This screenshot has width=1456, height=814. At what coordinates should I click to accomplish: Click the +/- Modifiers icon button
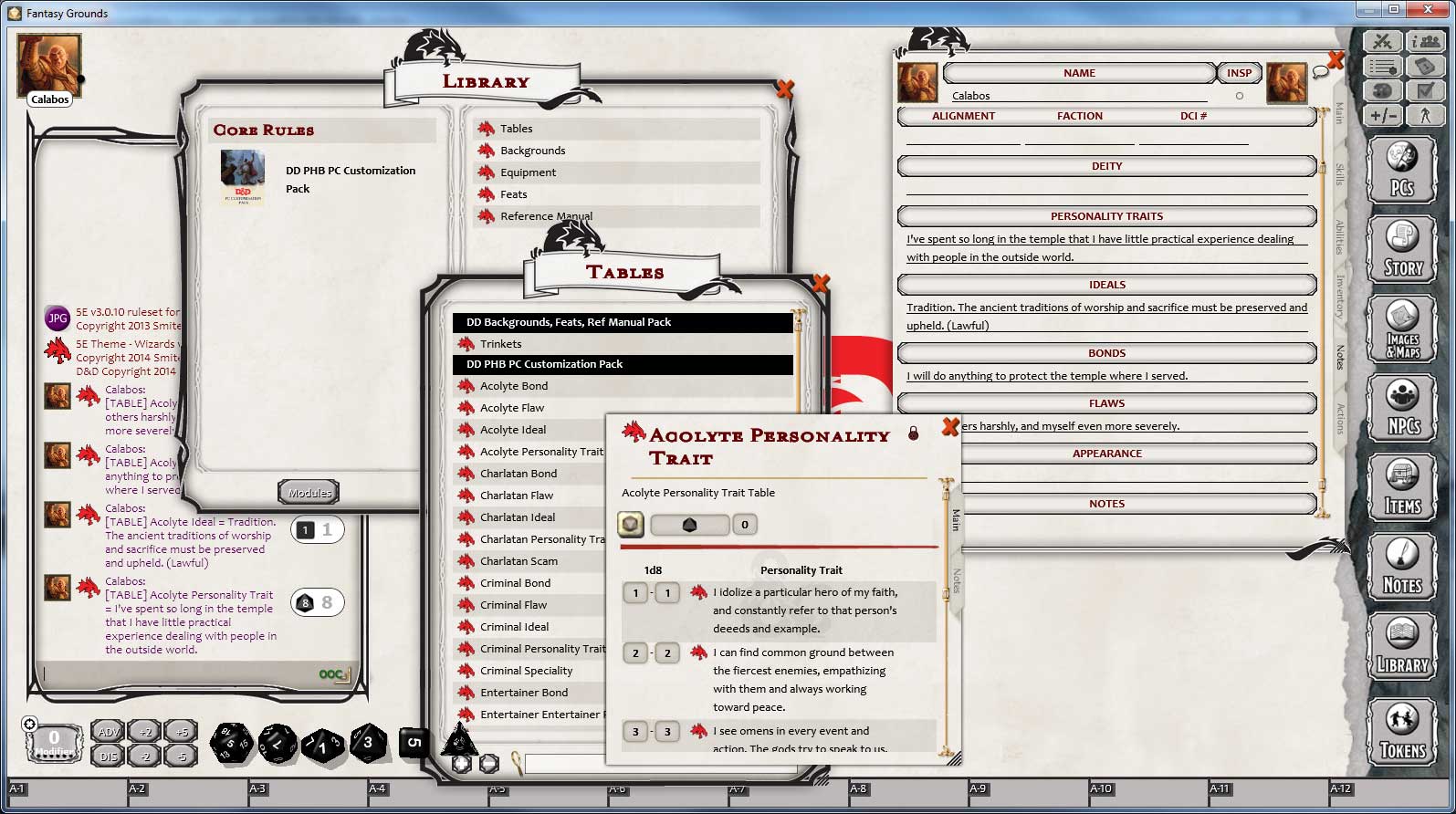pyautogui.click(x=1383, y=115)
